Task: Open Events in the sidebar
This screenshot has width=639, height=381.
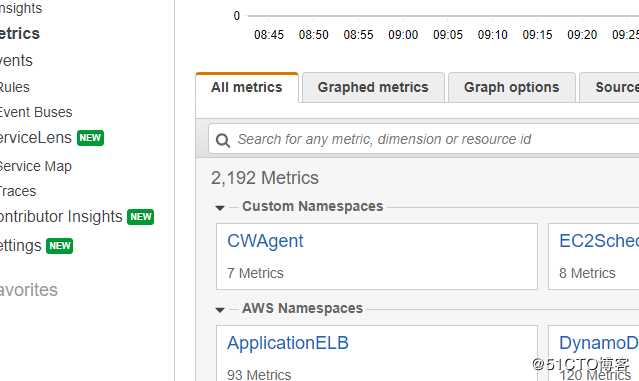Action: pyautogui.click(x=16, y=61)
